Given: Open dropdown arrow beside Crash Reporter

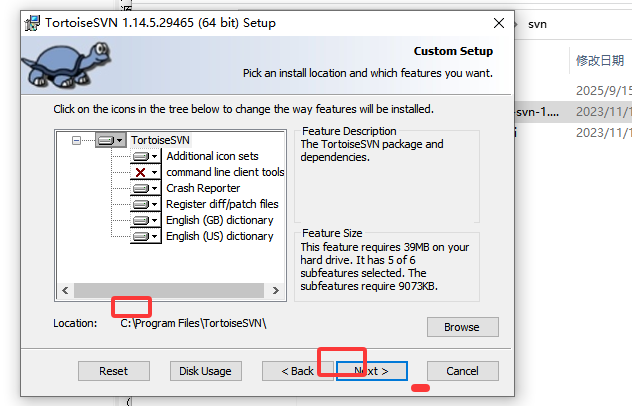Looking at the screenshot, I should [154, 188].
